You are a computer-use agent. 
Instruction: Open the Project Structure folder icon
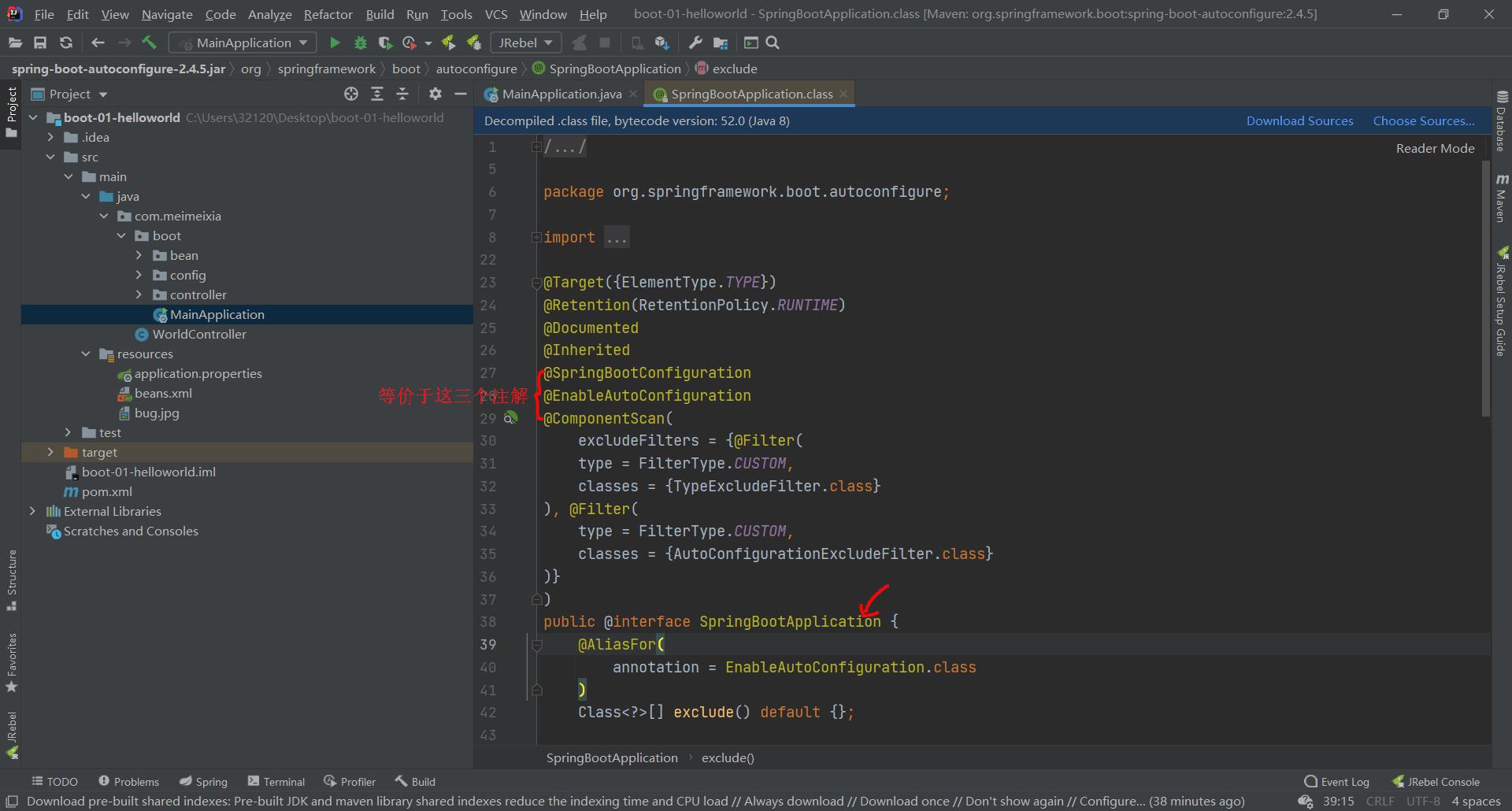pyautogui.click(x=721, y=43)
